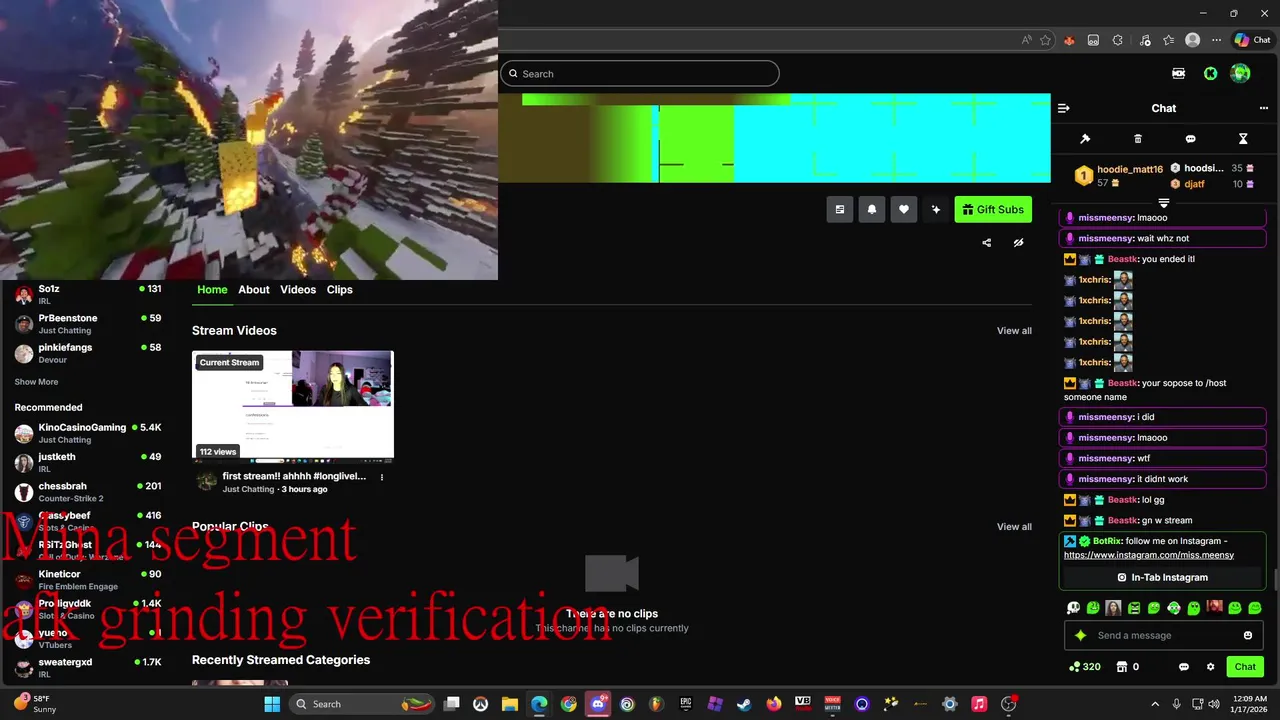
Task: Add page to favorites with star icon
Action: 1046,40
